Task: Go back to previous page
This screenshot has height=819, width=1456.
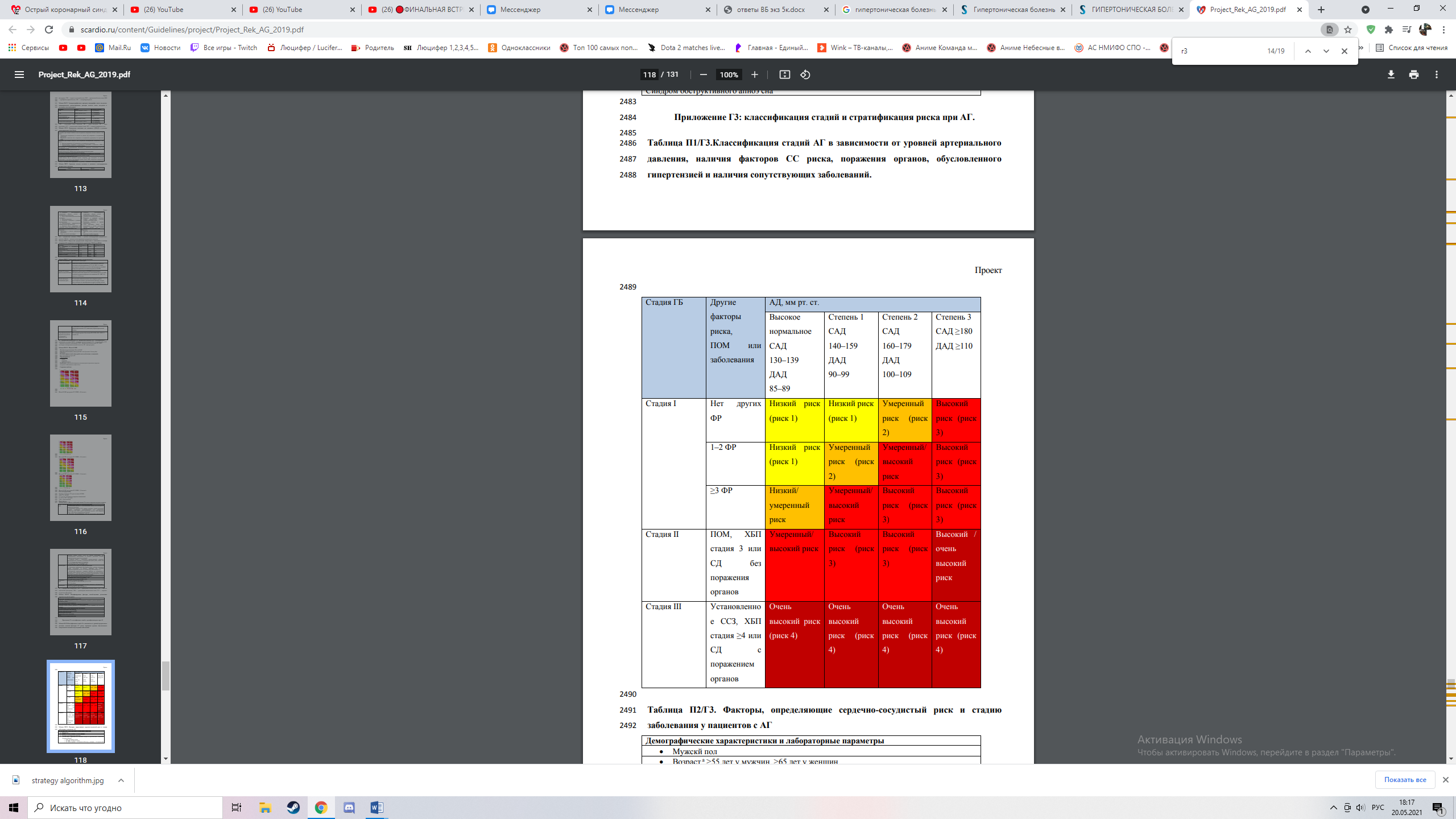Action: (13, 30)
